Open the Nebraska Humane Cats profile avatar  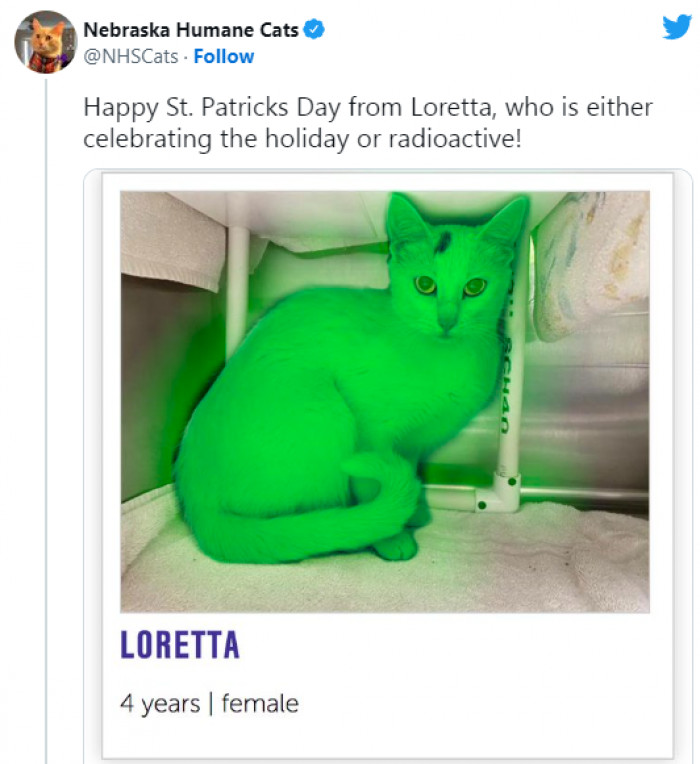(x=45, y=42)
